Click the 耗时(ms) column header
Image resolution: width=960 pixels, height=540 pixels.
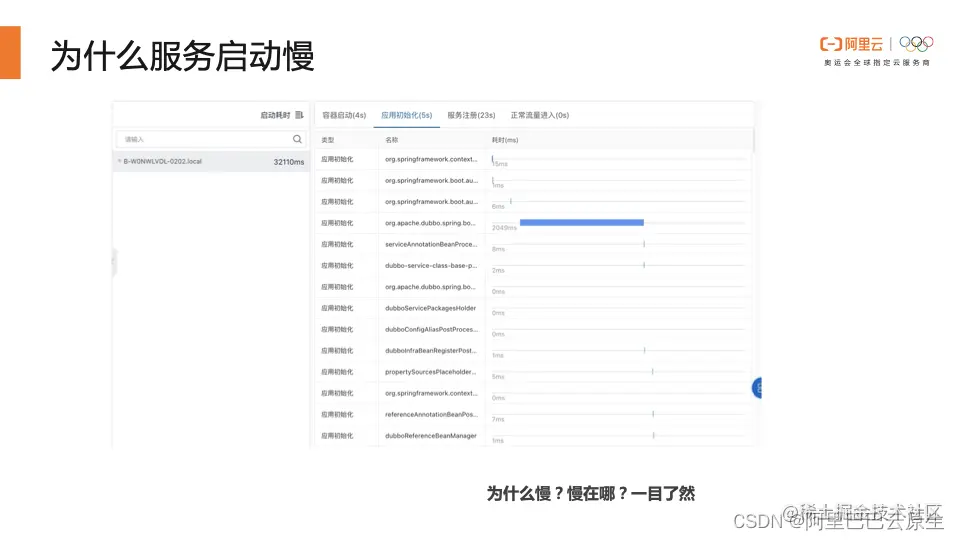pyautogui.click(x=505, y=140)
